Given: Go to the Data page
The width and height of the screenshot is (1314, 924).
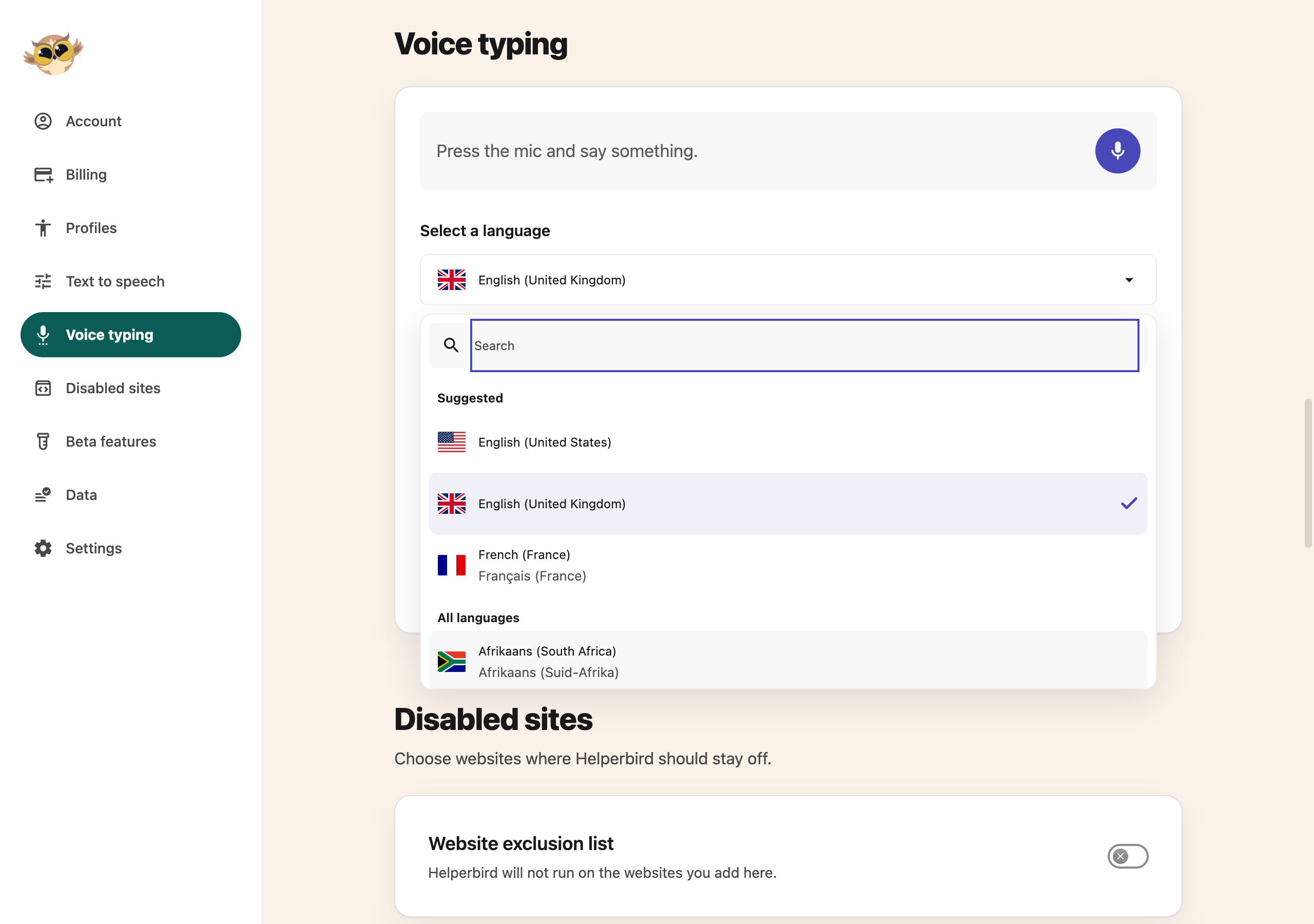Looking at the screenshot, I should tap(130, 495).
